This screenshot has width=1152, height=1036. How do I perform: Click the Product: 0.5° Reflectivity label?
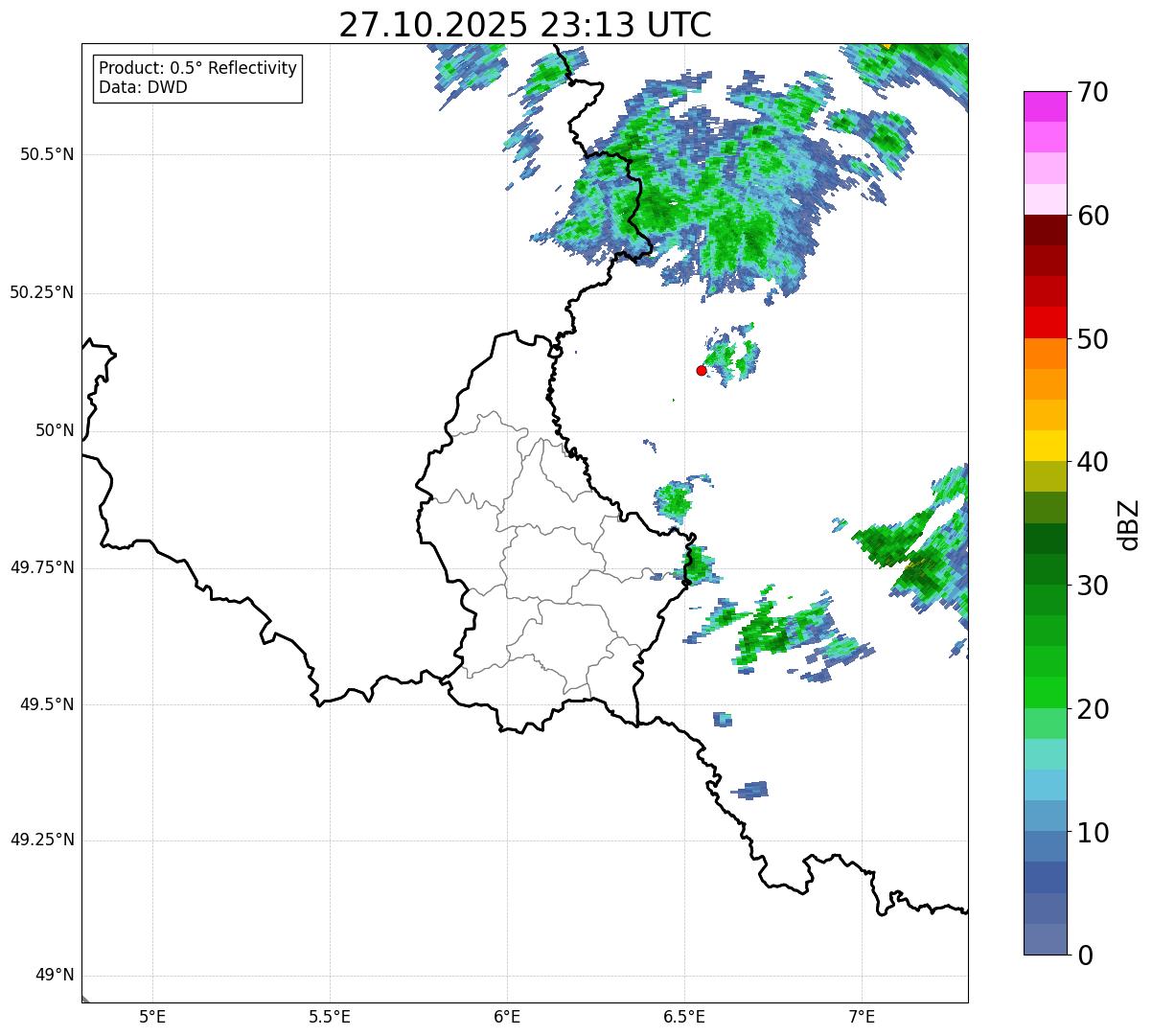[x=197, y=69]
